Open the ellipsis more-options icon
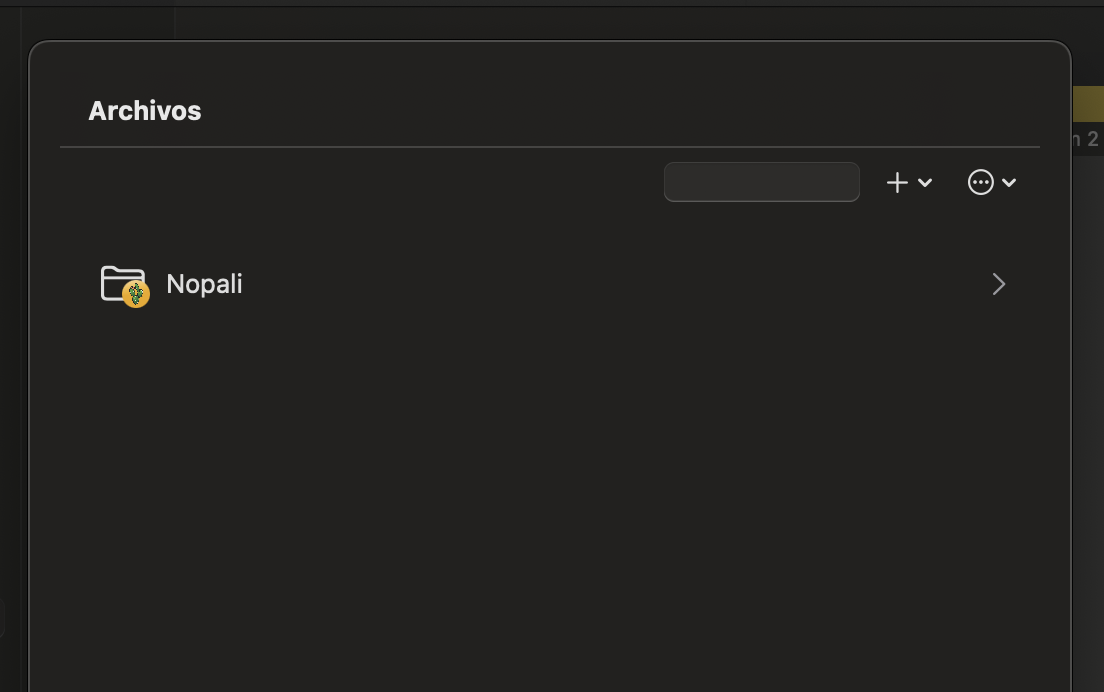 tap(981, 182)
